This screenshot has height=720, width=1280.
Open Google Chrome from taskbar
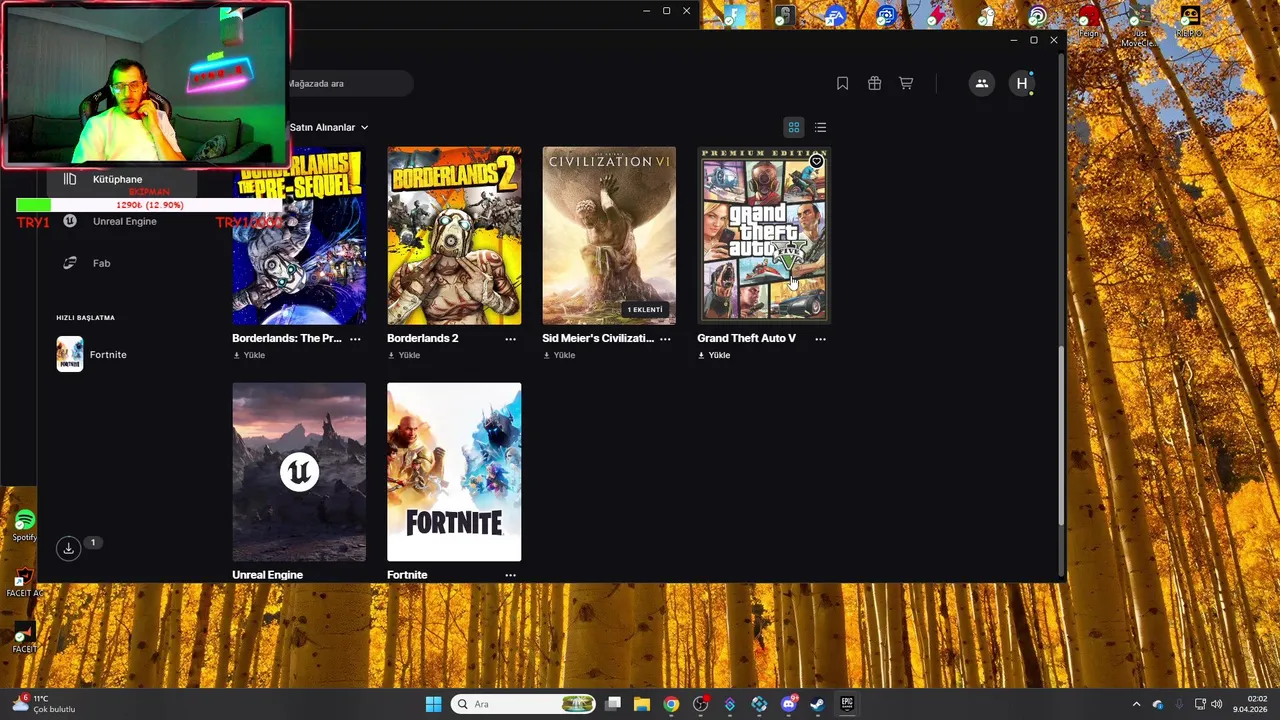(x=671, y=704)
